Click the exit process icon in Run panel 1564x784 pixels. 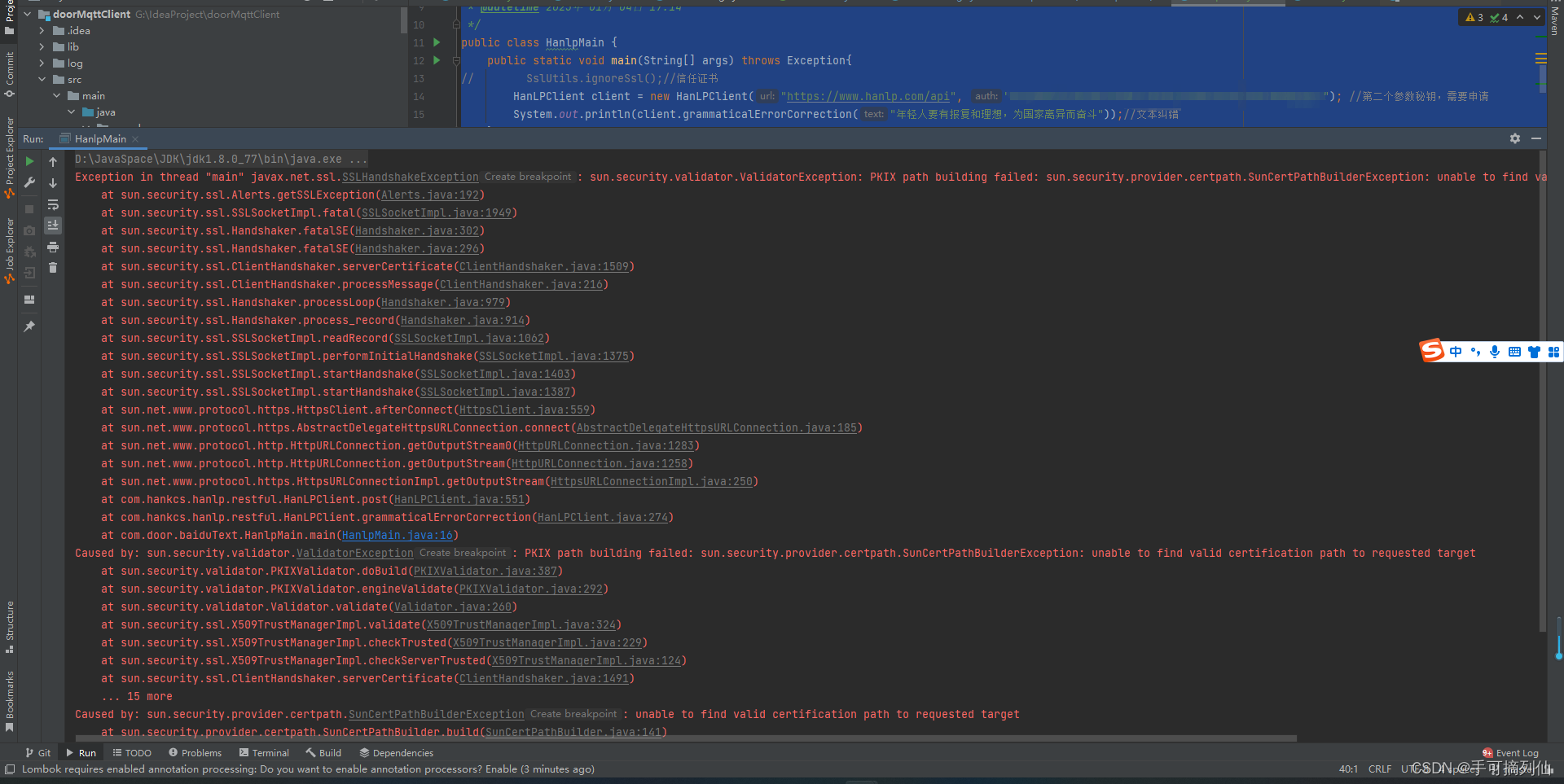tap(29, 273)
